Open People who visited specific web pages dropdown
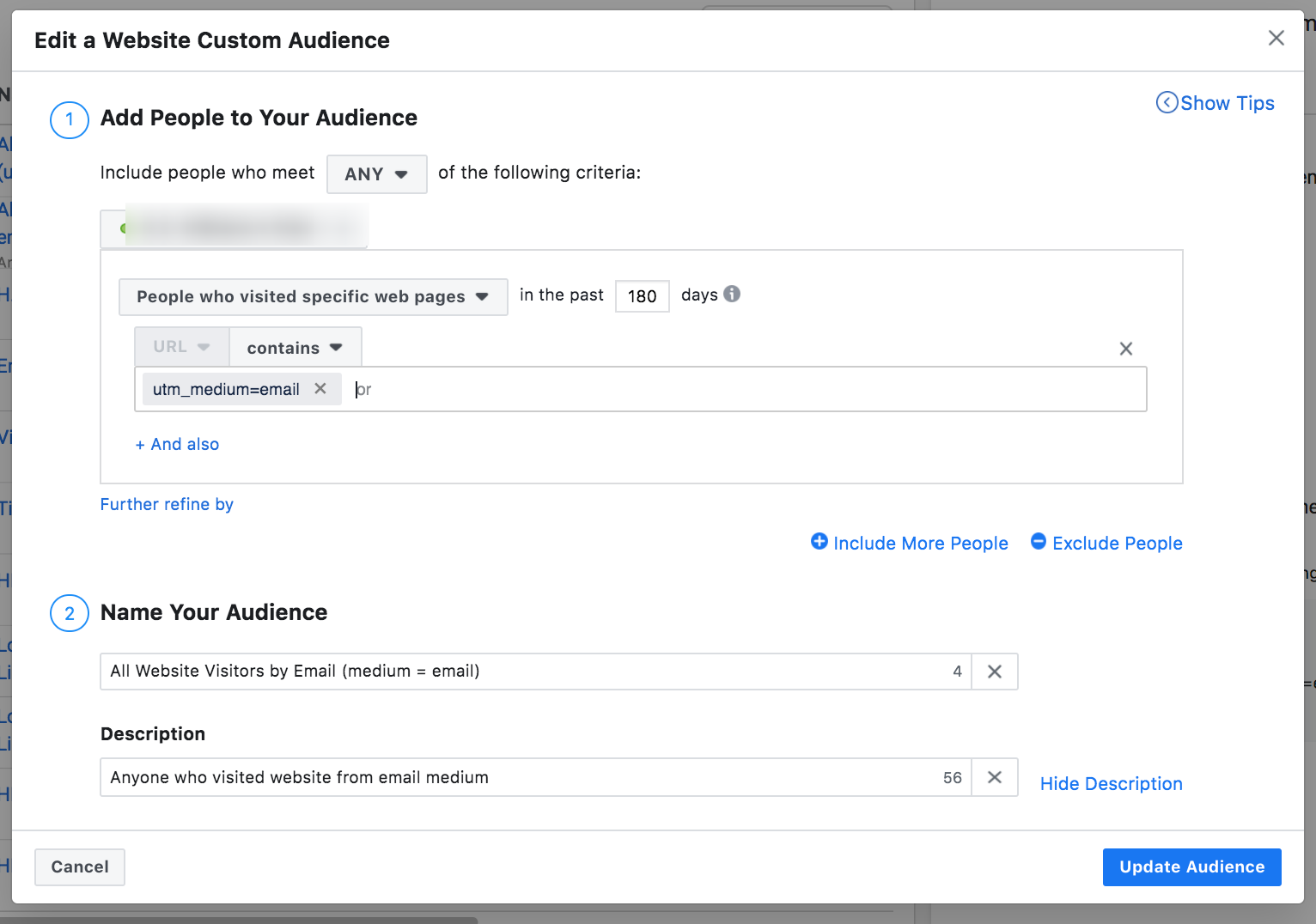 (313, 297)
